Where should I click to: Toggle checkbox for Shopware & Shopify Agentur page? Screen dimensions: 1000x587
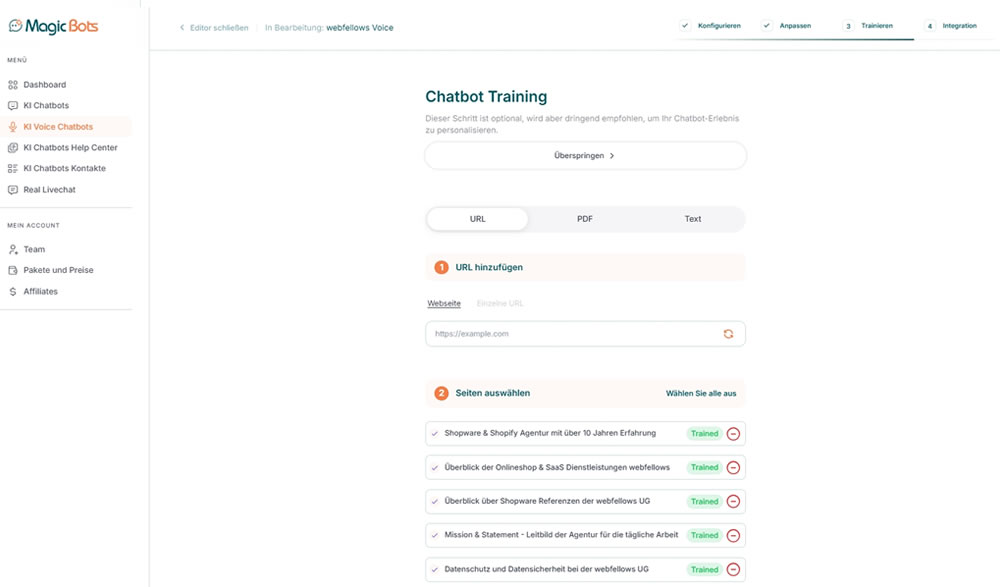(x=435, y=433)
